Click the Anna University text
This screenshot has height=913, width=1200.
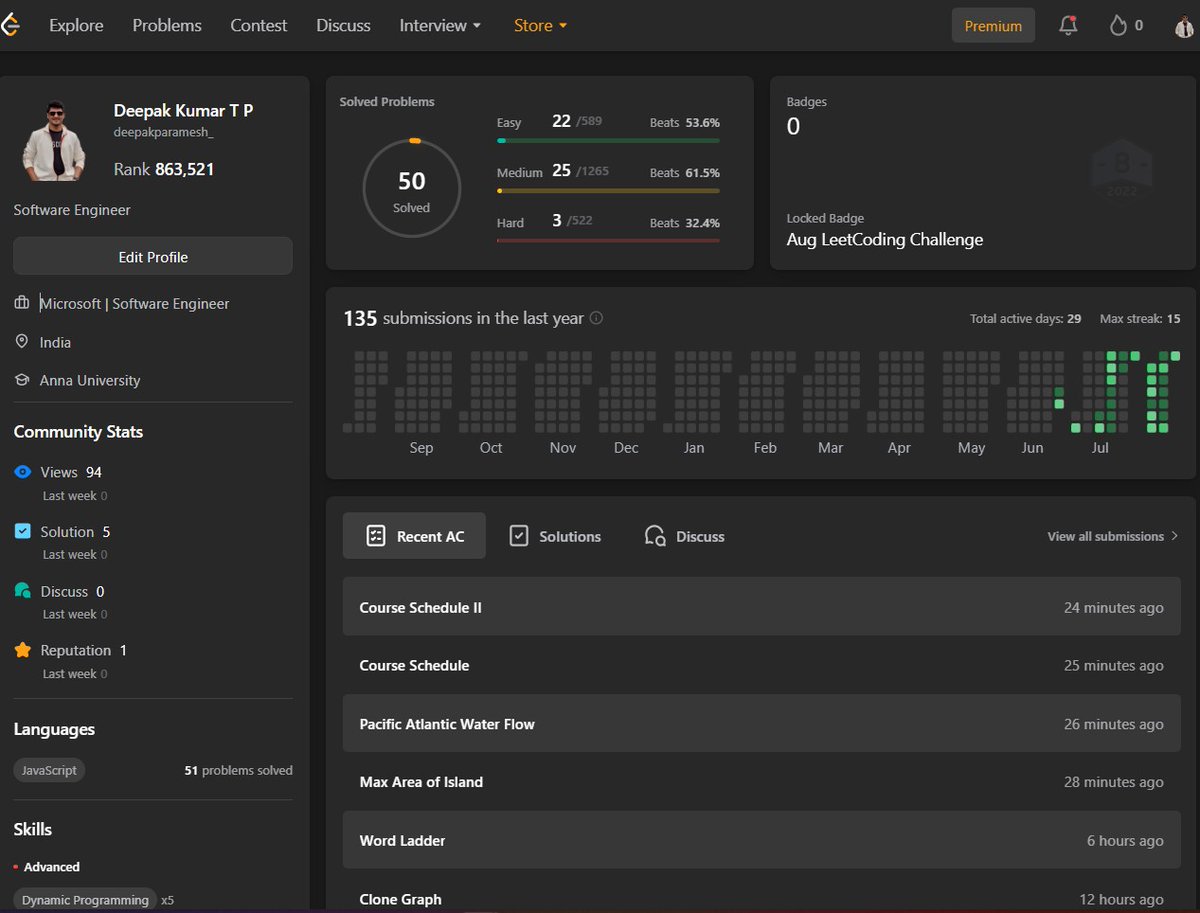click(90, 380)
